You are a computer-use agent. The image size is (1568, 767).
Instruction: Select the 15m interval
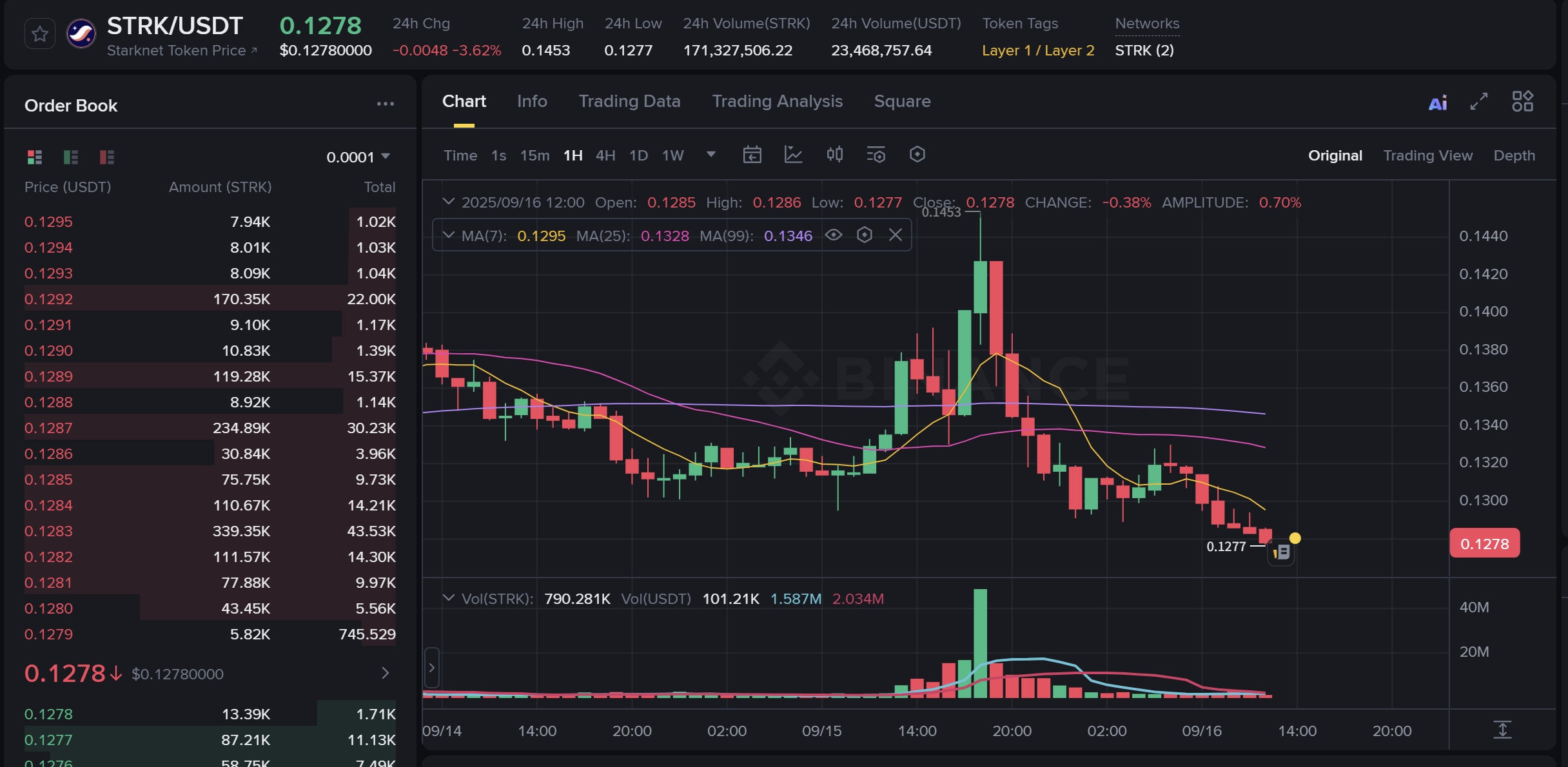coord(534,155)
